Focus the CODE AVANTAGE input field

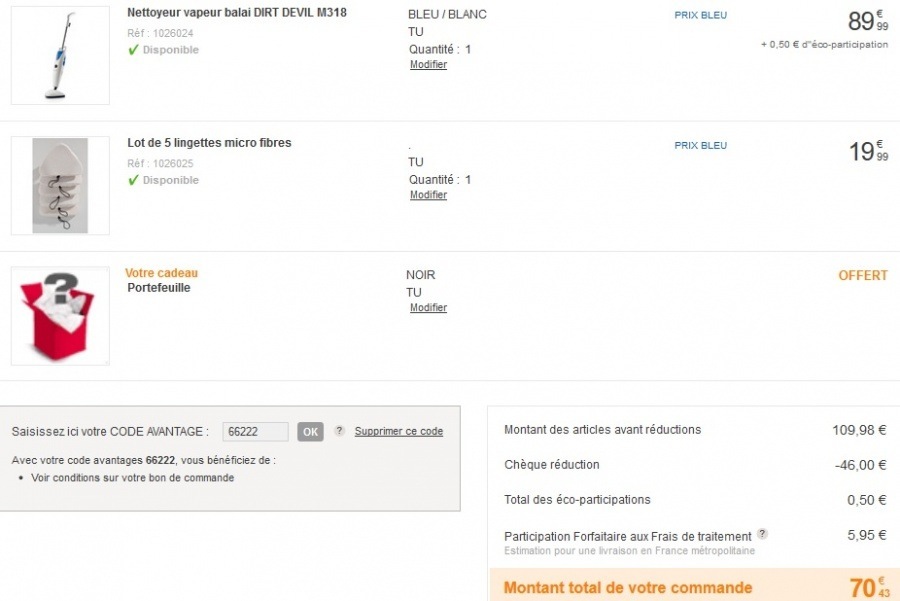tap(255, 432)
